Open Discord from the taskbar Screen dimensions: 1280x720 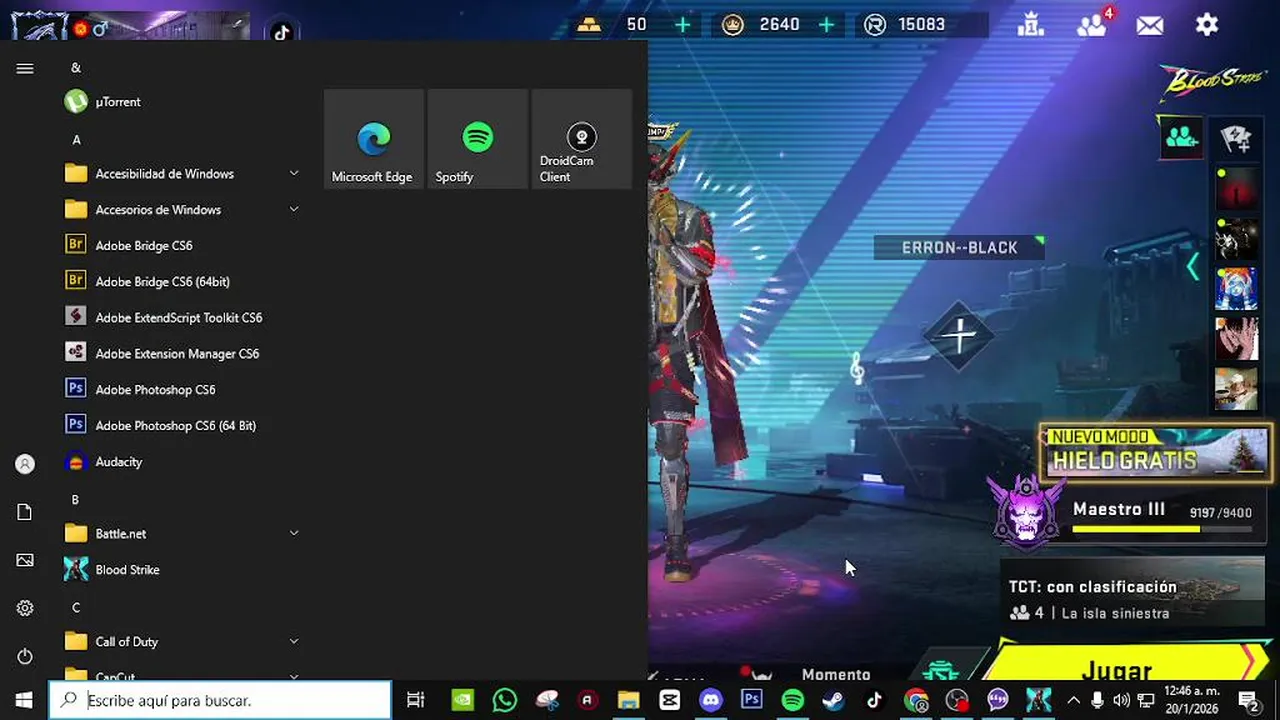[711, 700]
